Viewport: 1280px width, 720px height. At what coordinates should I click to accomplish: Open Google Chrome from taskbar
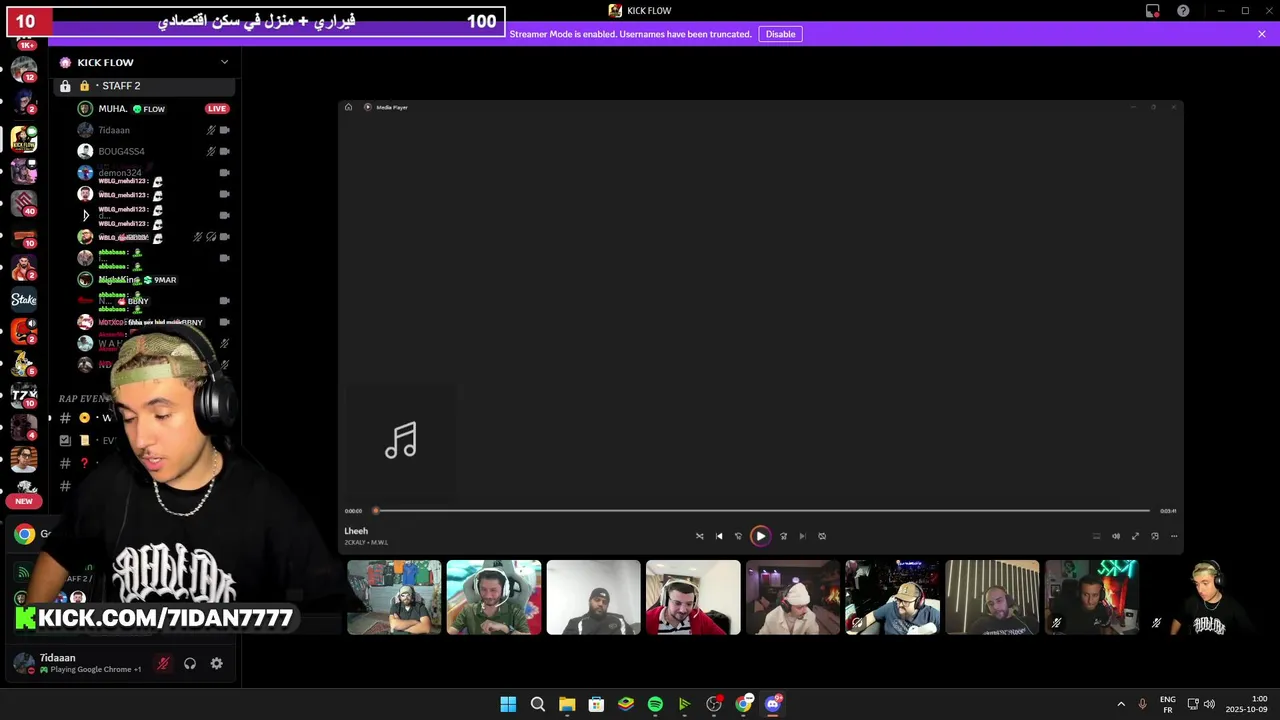(x=743, y=704)
